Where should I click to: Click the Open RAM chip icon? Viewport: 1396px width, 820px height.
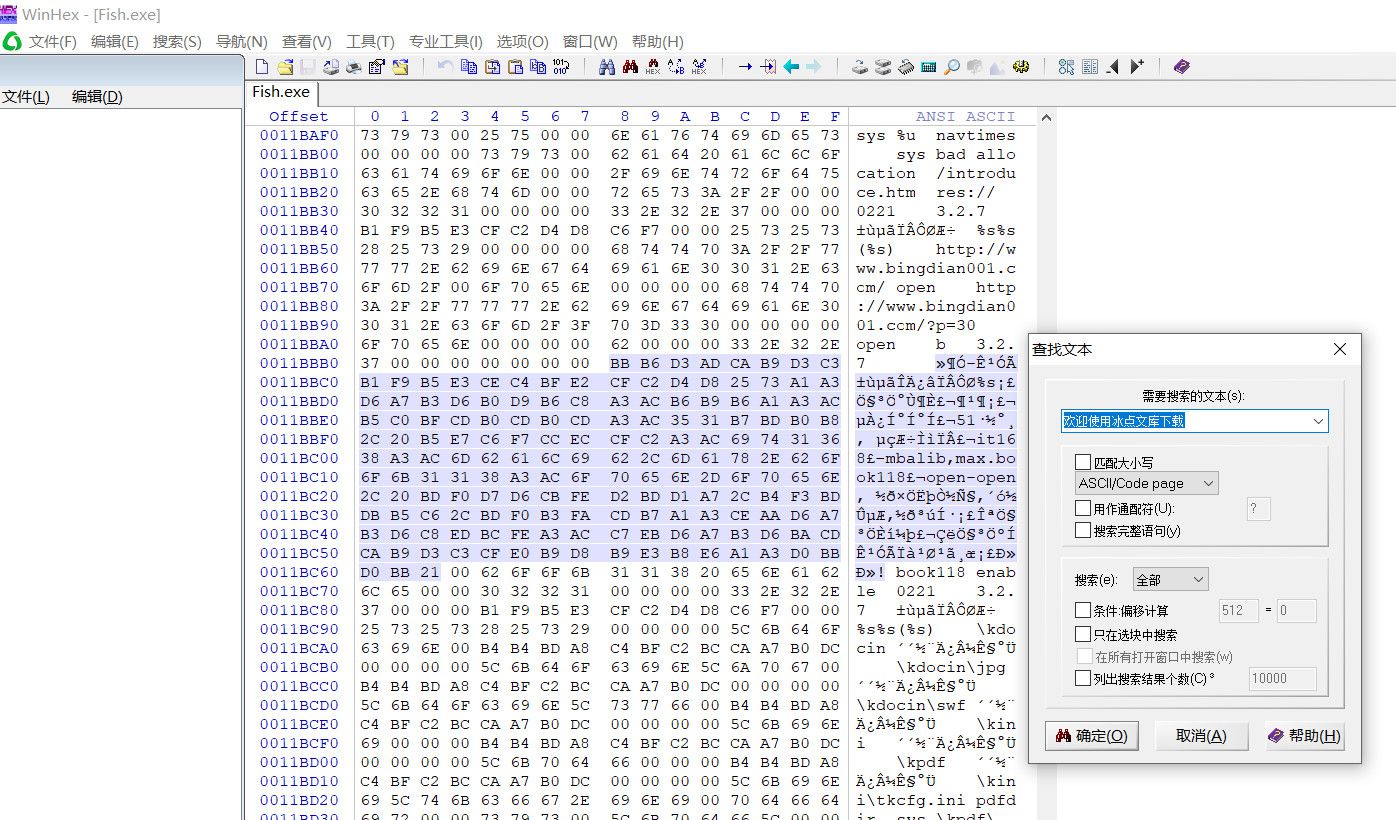pyautogui.click(x=905, y=67)
